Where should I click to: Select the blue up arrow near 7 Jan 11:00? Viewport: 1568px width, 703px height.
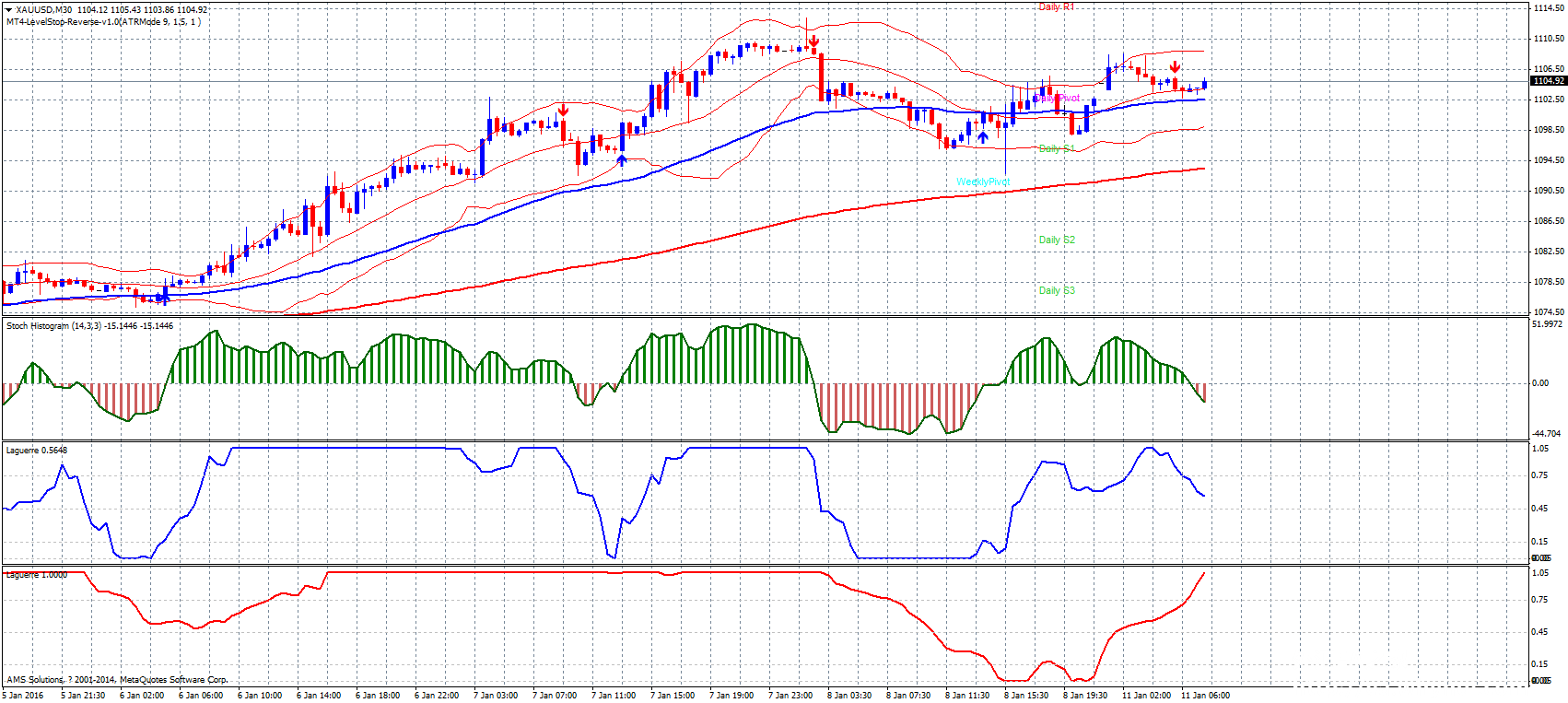622,160
